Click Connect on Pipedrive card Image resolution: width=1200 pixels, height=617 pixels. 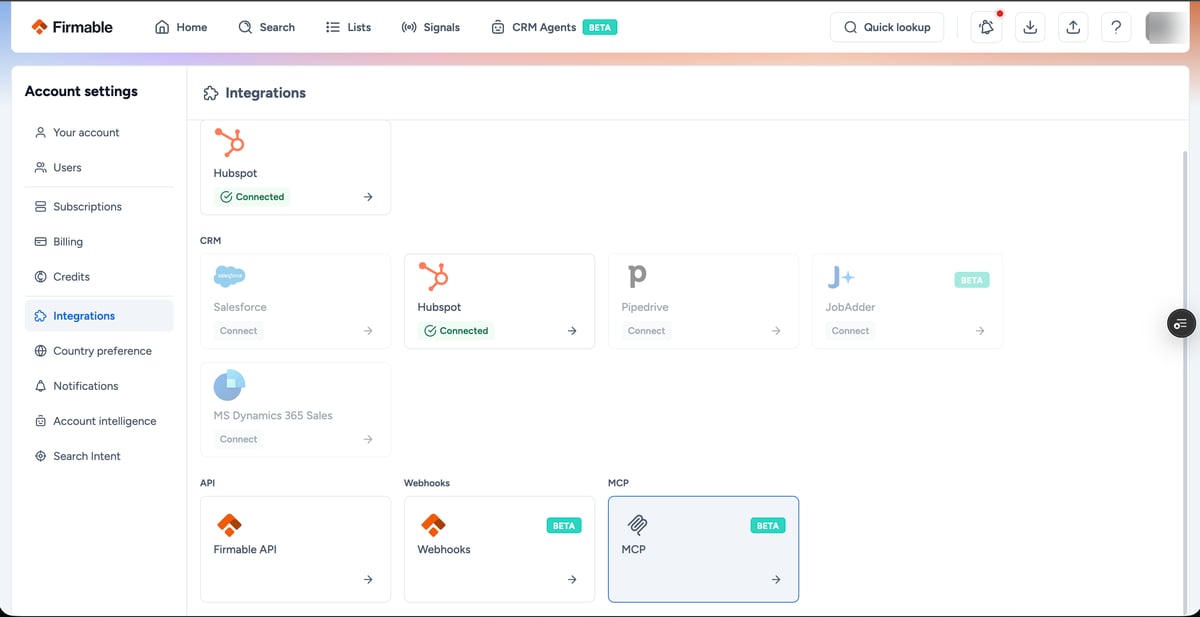[646, 331]
